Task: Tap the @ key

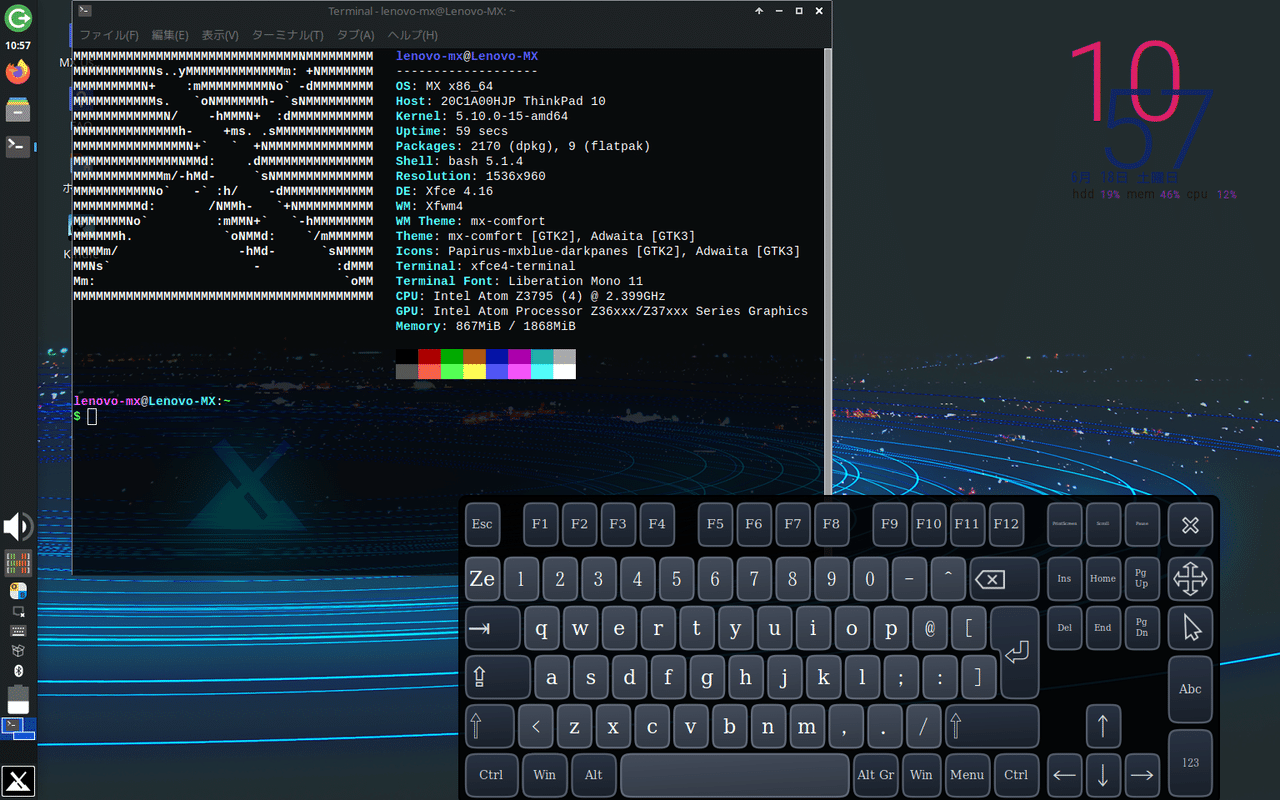Action: point(929,629)
